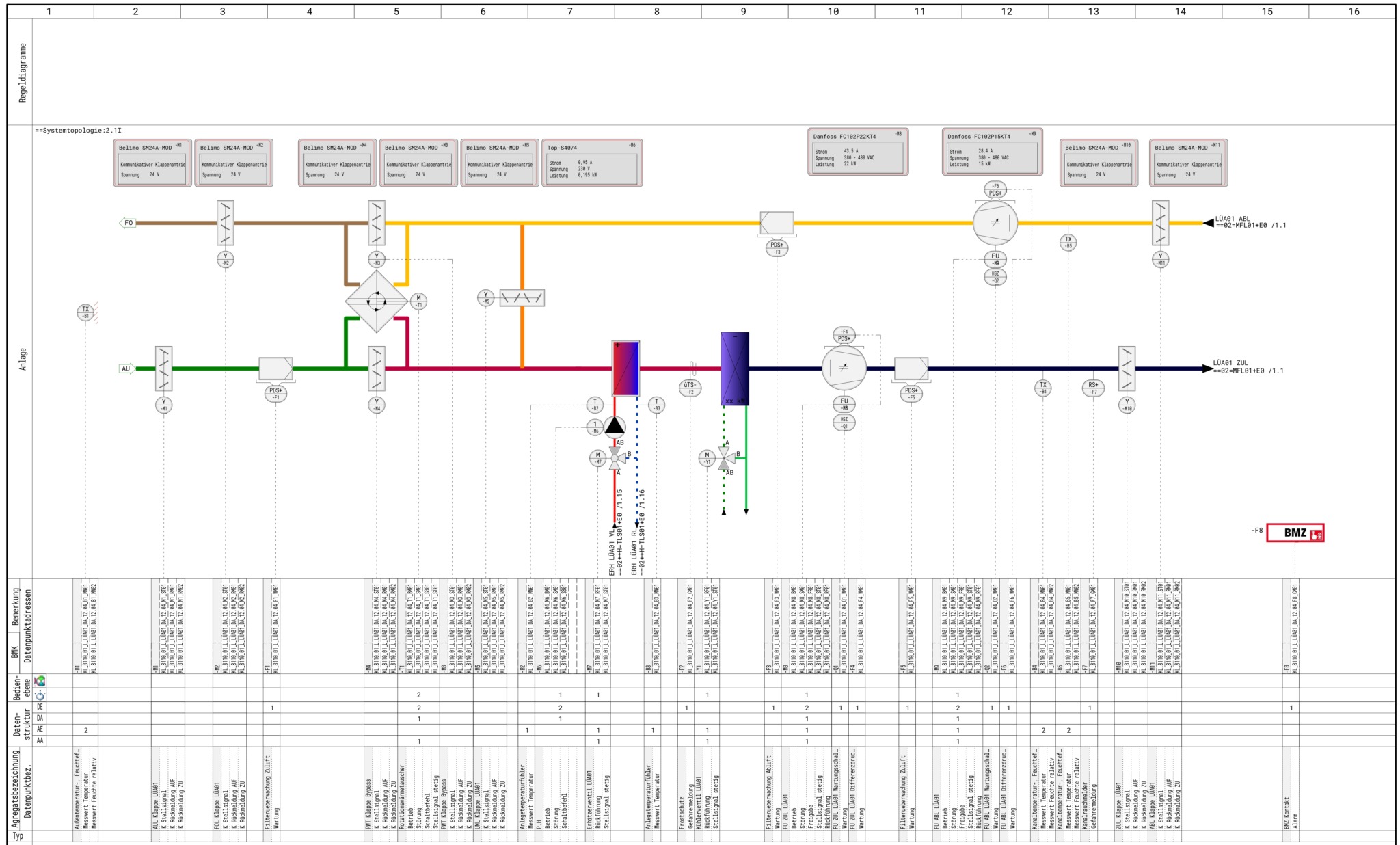
Task: Click the FO exhaust outlet arrow symbol
Action: pyautogui.click(x=127, y=223)
